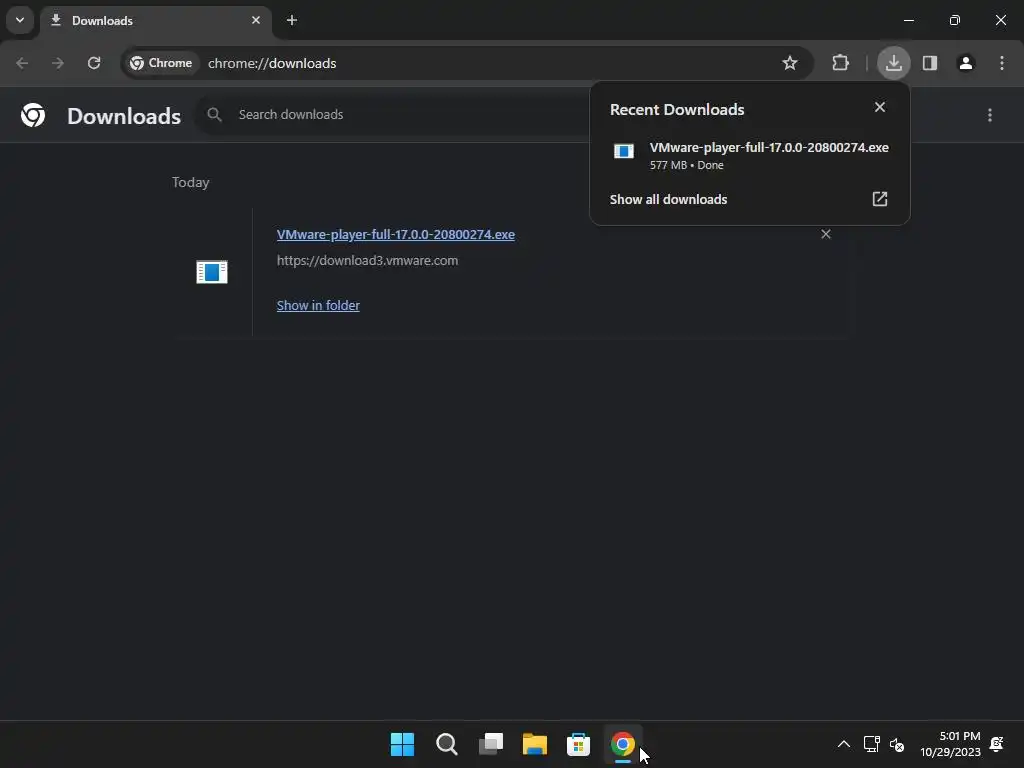Open Microsoft Store from taskbar
The image size is (1024, 768).
(x=578, y=744)
